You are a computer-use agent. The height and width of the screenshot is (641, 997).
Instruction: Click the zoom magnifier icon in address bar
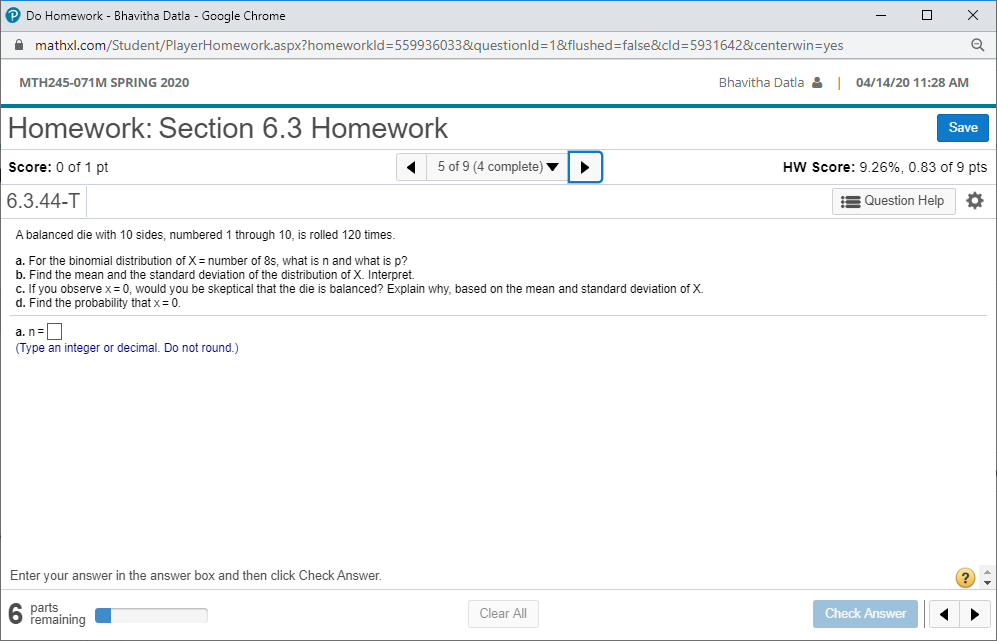(979, 45)
